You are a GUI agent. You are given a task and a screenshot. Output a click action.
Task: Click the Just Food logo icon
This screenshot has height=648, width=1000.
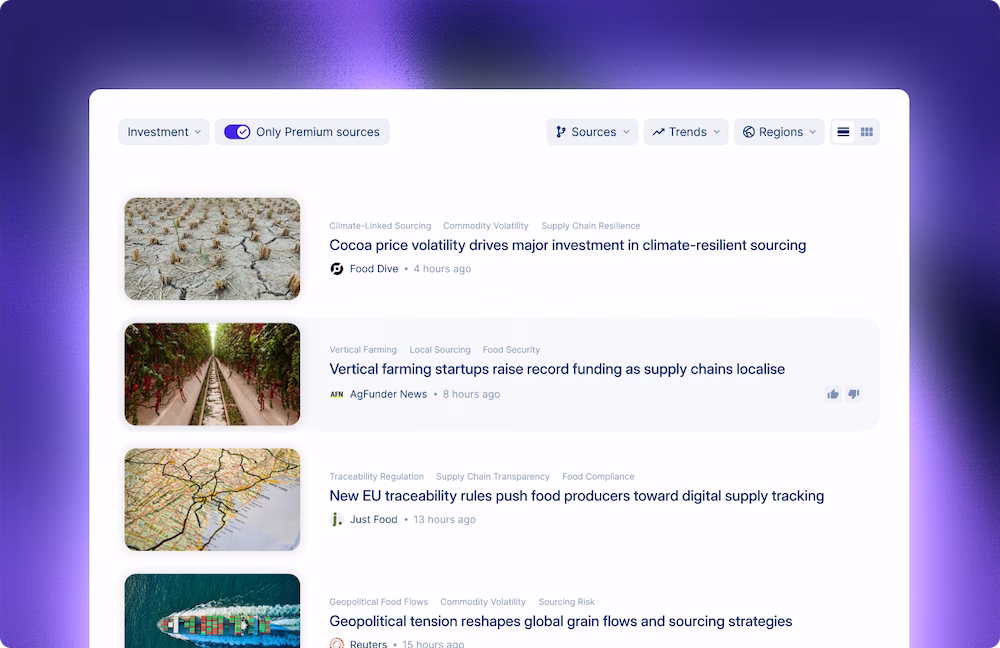click(337, 519)
